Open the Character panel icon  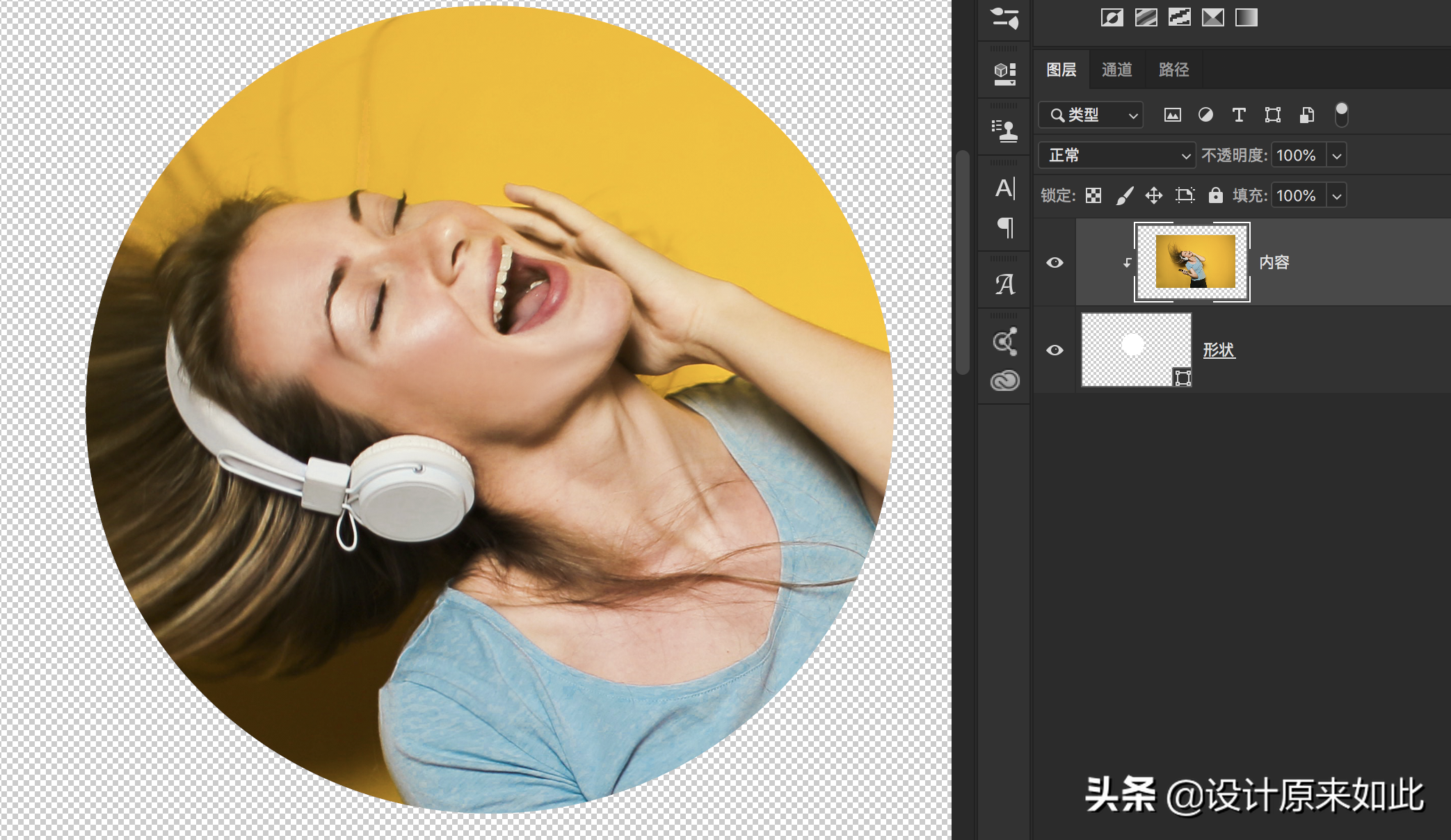pos(1005,188)
